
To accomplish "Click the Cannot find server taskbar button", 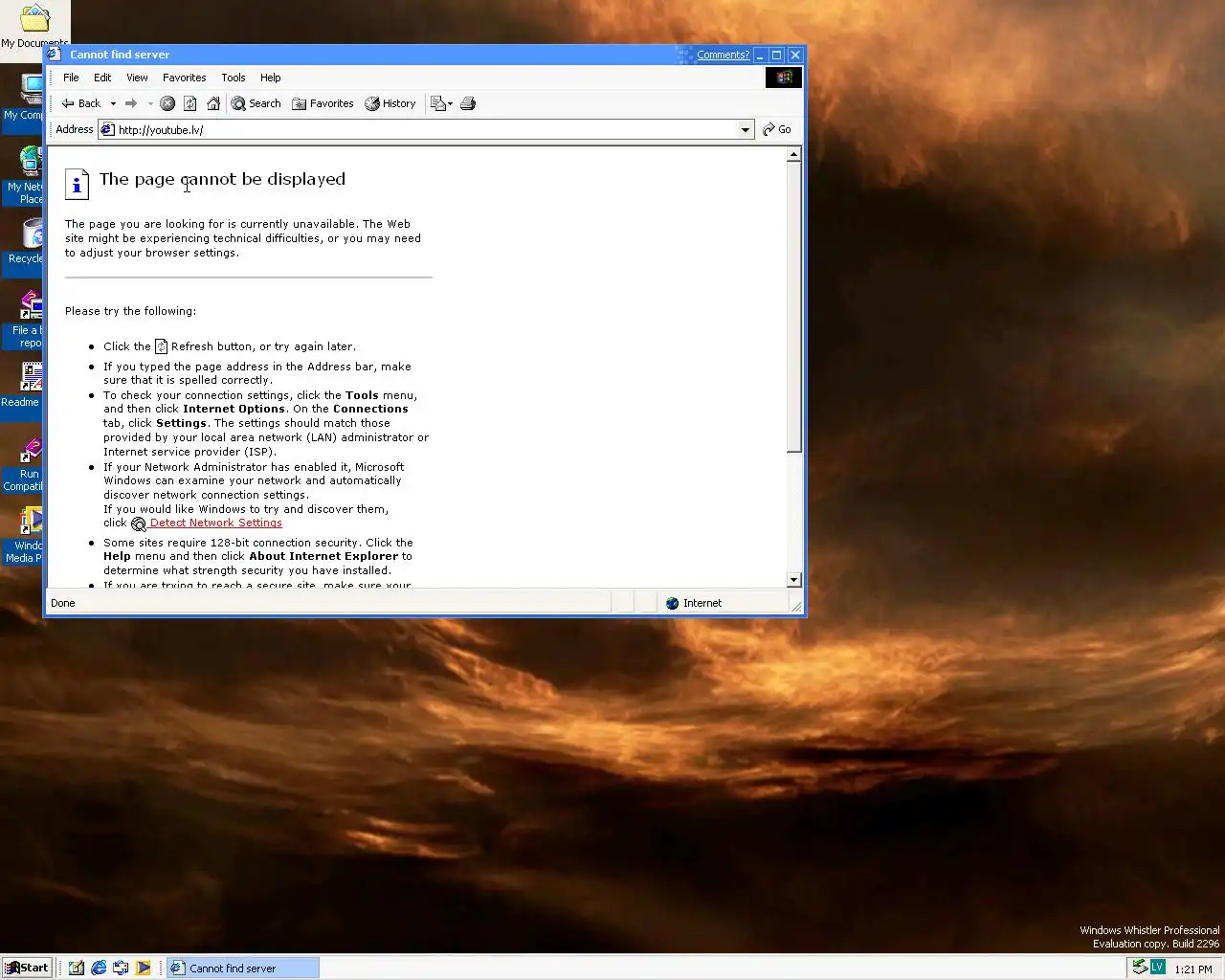I will pos(243,968).
